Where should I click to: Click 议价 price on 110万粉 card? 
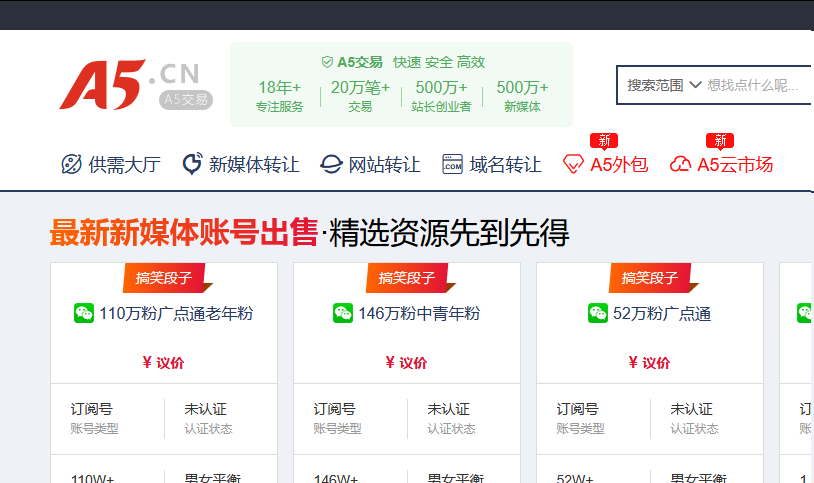point(164,363)
